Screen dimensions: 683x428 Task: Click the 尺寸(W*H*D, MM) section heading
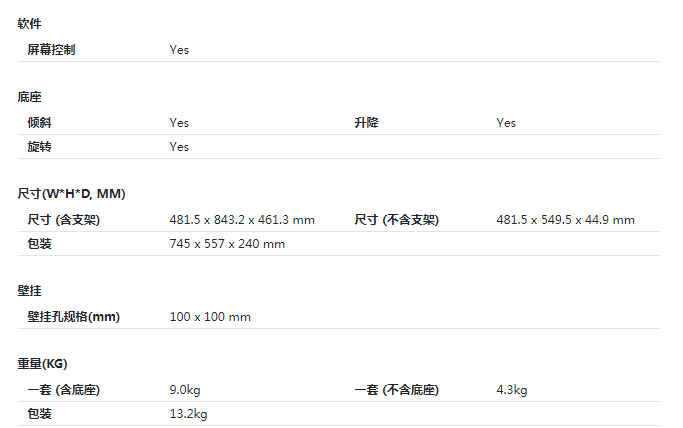point(71,193)
